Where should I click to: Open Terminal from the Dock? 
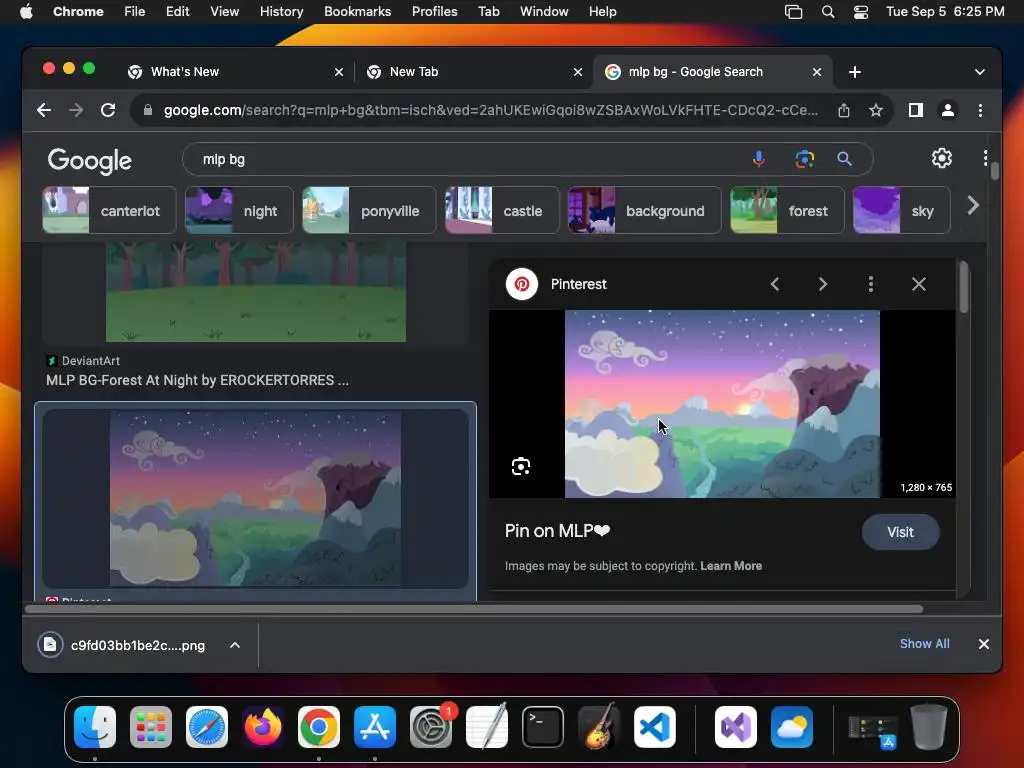[x=543, y=727]
